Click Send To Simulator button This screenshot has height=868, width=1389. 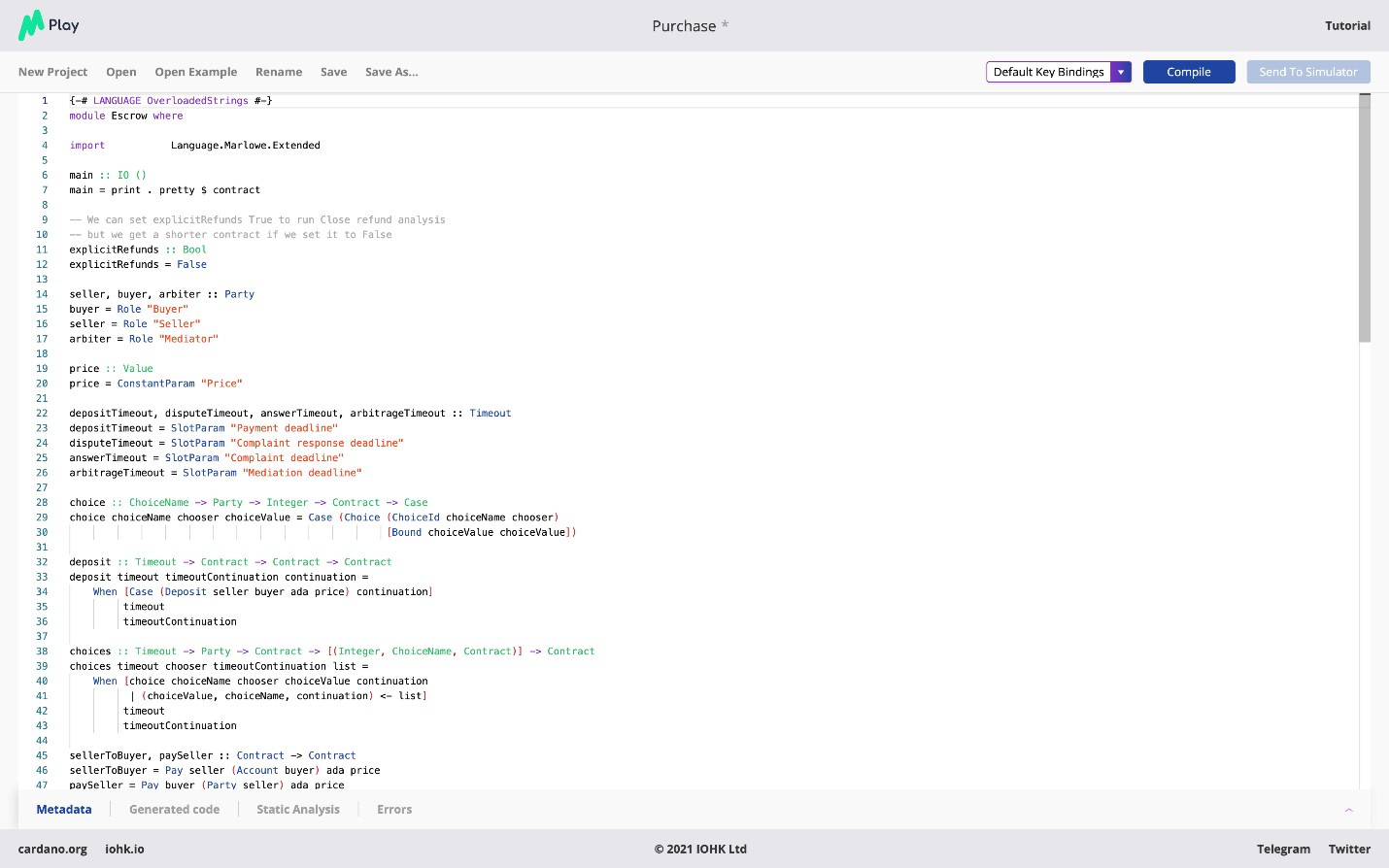point(1308,72)
